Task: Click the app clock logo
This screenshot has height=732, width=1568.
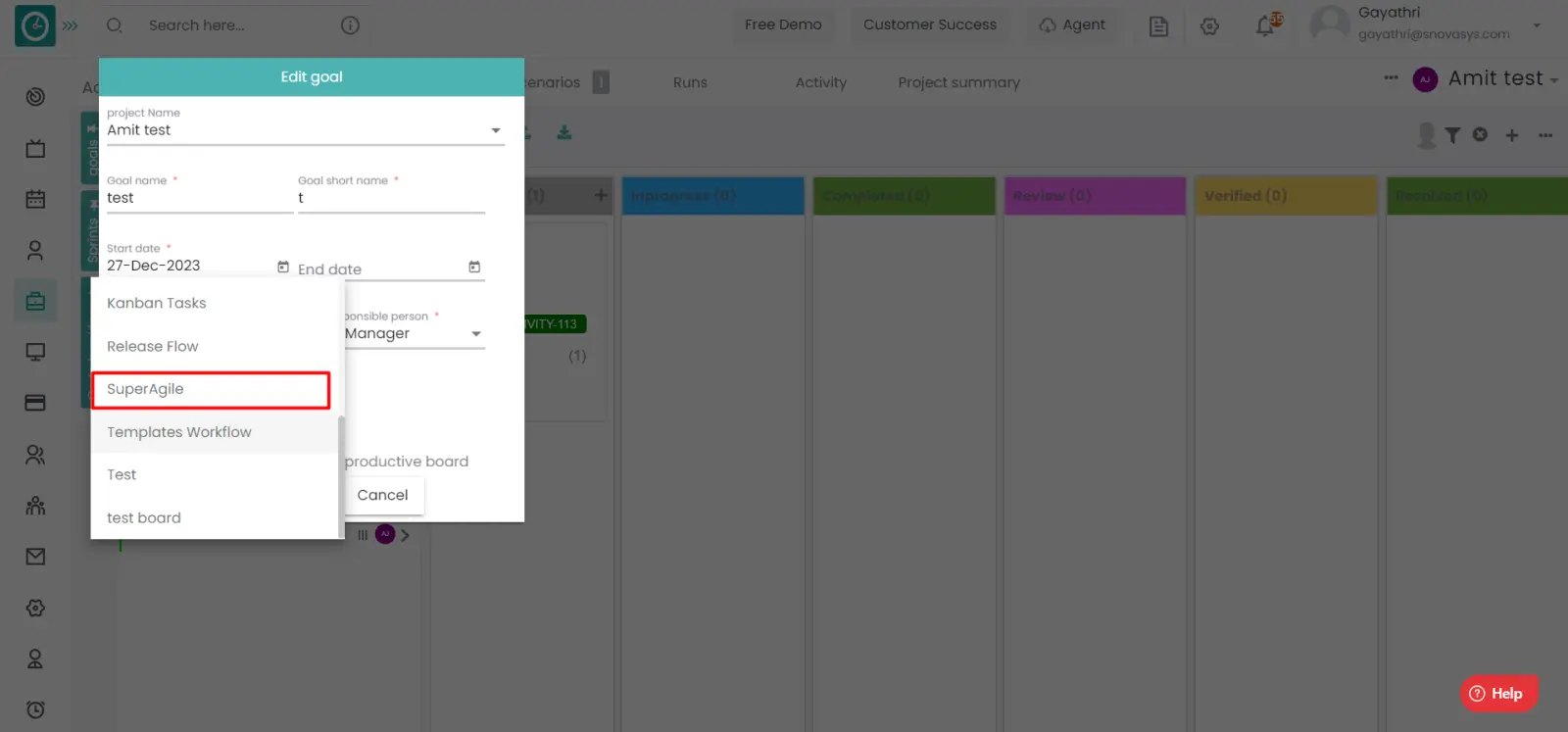Action: [35, 25]
